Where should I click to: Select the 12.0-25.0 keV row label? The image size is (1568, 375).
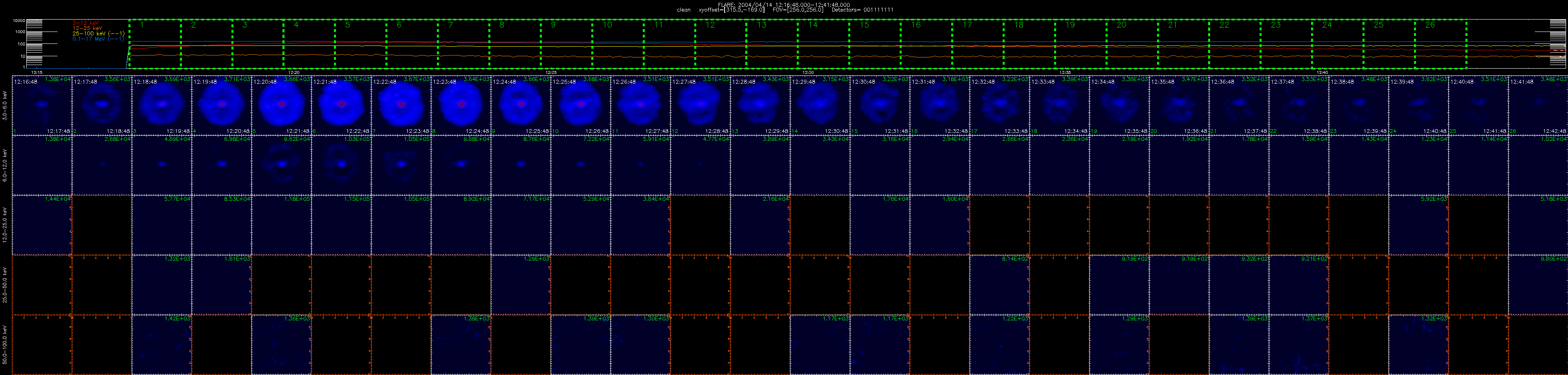tap(5, 225)
